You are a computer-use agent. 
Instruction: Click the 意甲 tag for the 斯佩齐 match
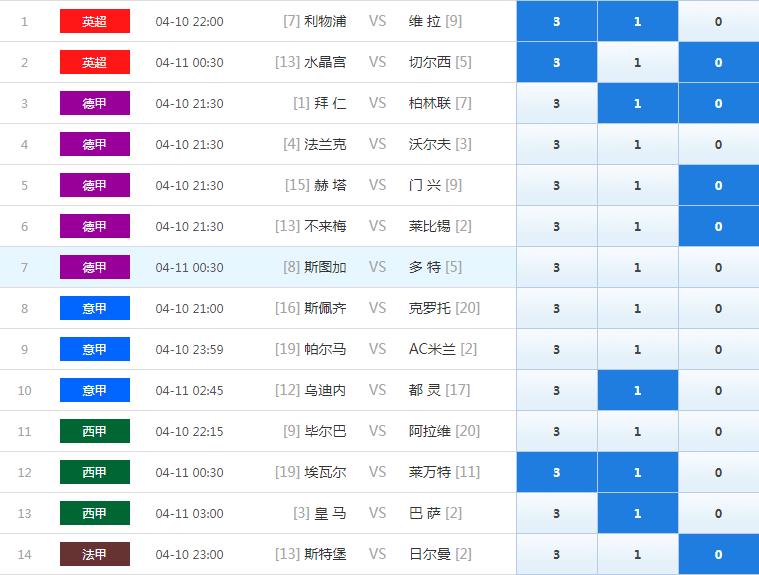95,308
